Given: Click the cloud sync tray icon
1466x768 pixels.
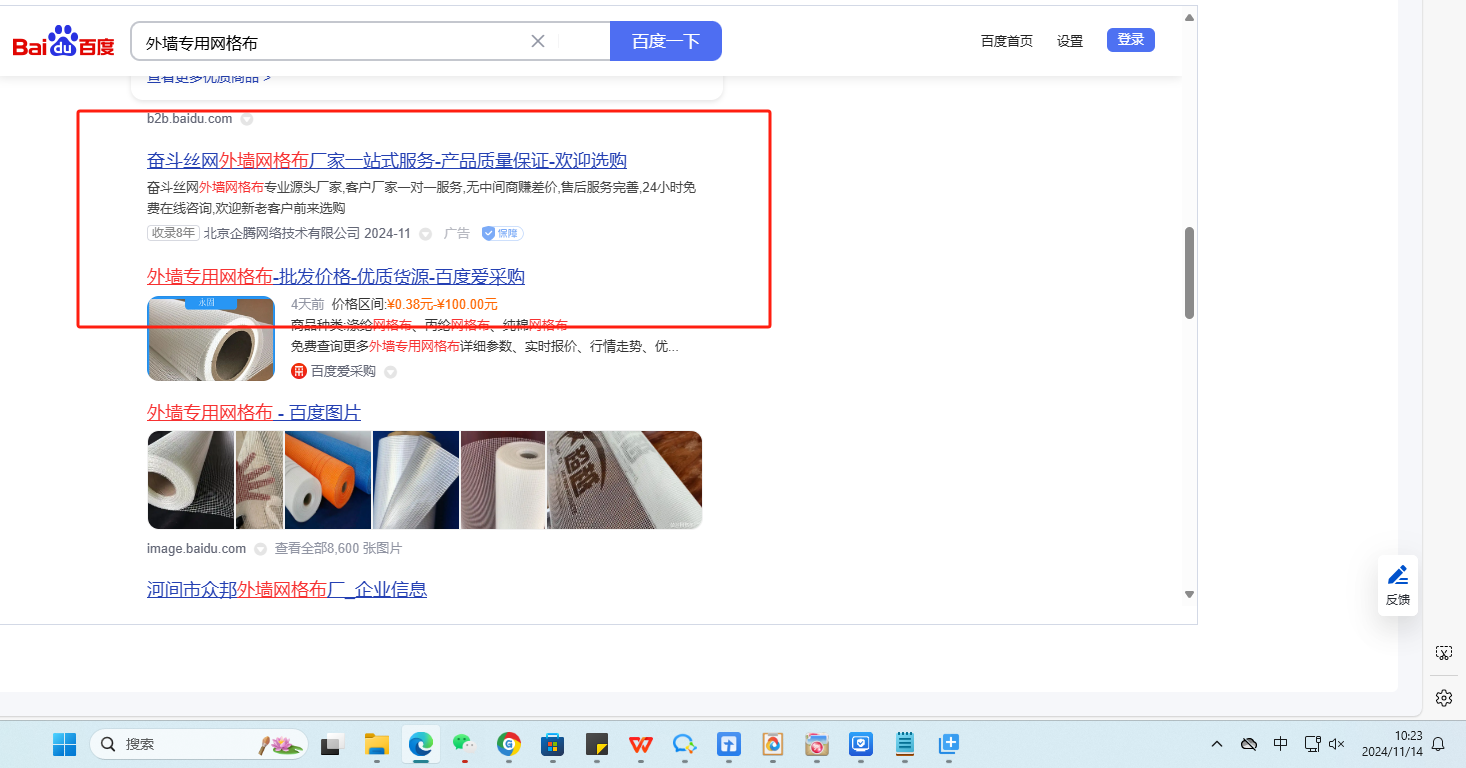Looking at the screenshot, I should click(x=1249, y=744).
